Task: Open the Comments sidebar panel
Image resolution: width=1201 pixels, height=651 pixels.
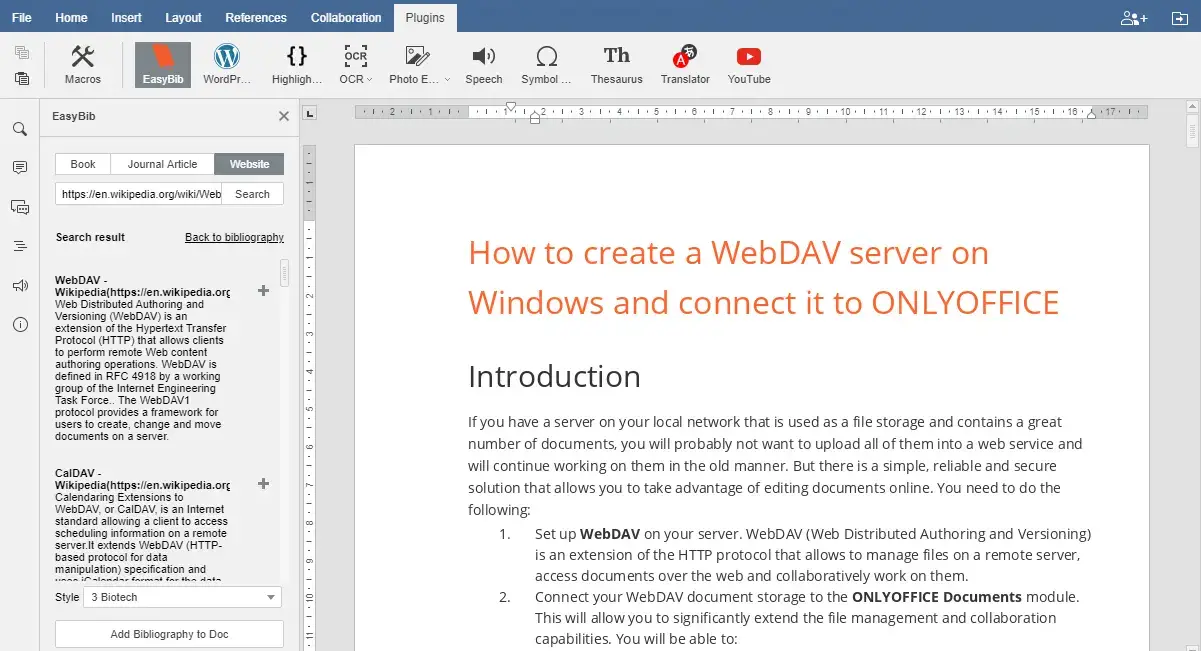Action: [19, 167]
